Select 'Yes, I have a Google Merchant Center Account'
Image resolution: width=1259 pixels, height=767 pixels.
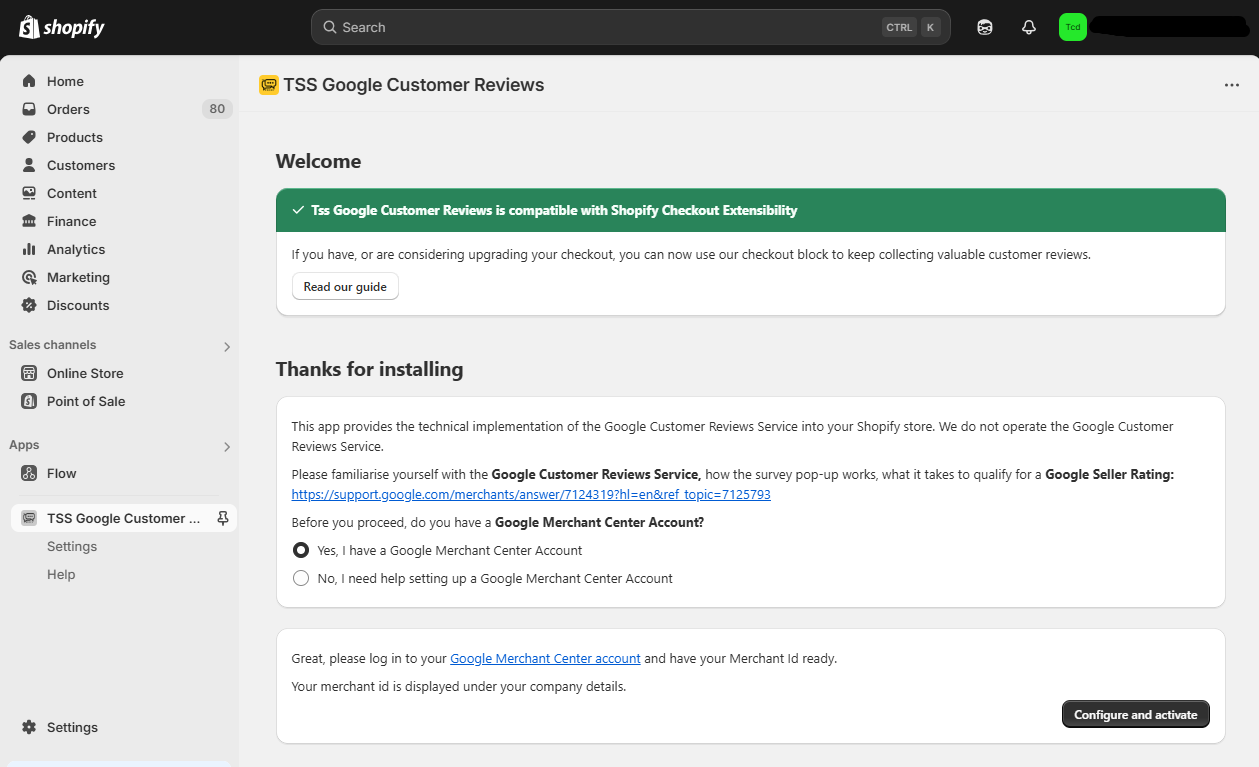tap(301, 550)
